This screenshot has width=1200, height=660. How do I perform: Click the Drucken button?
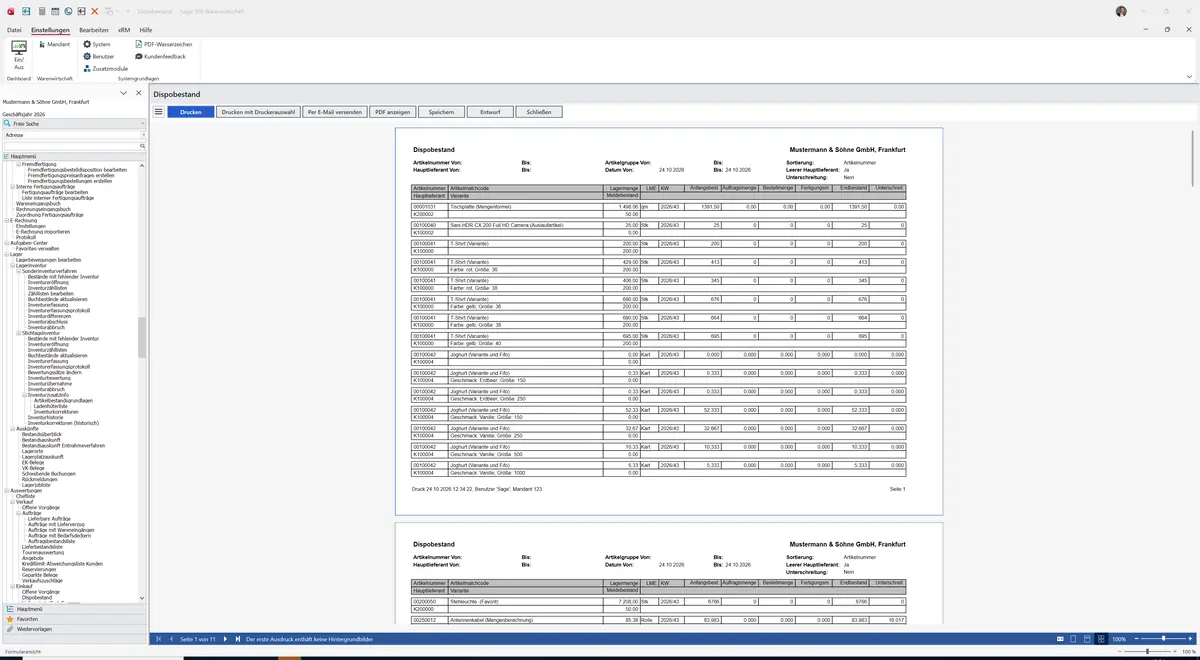(x=191, y=112)
